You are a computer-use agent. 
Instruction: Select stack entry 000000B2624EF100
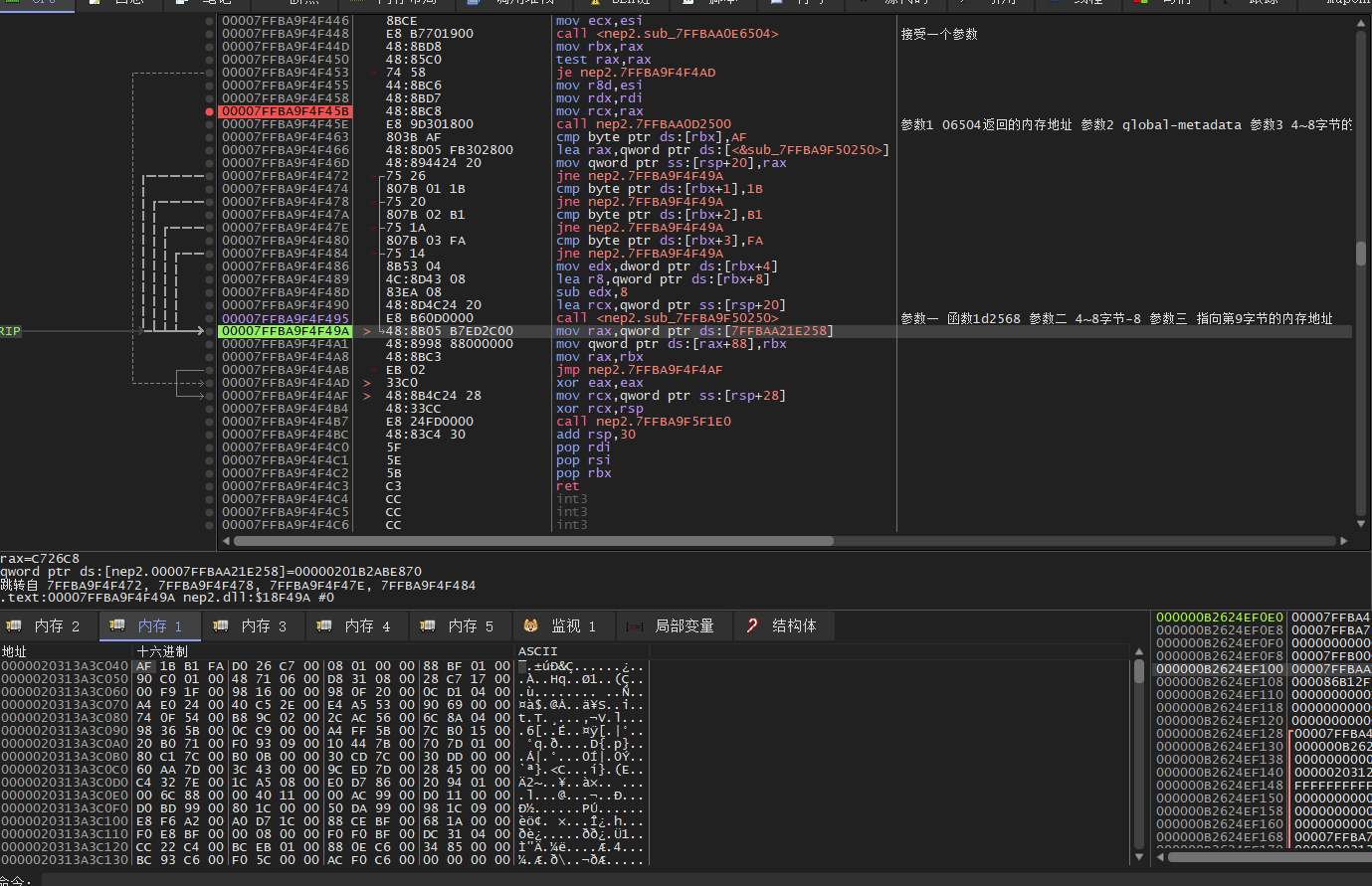click(1219, 669)
